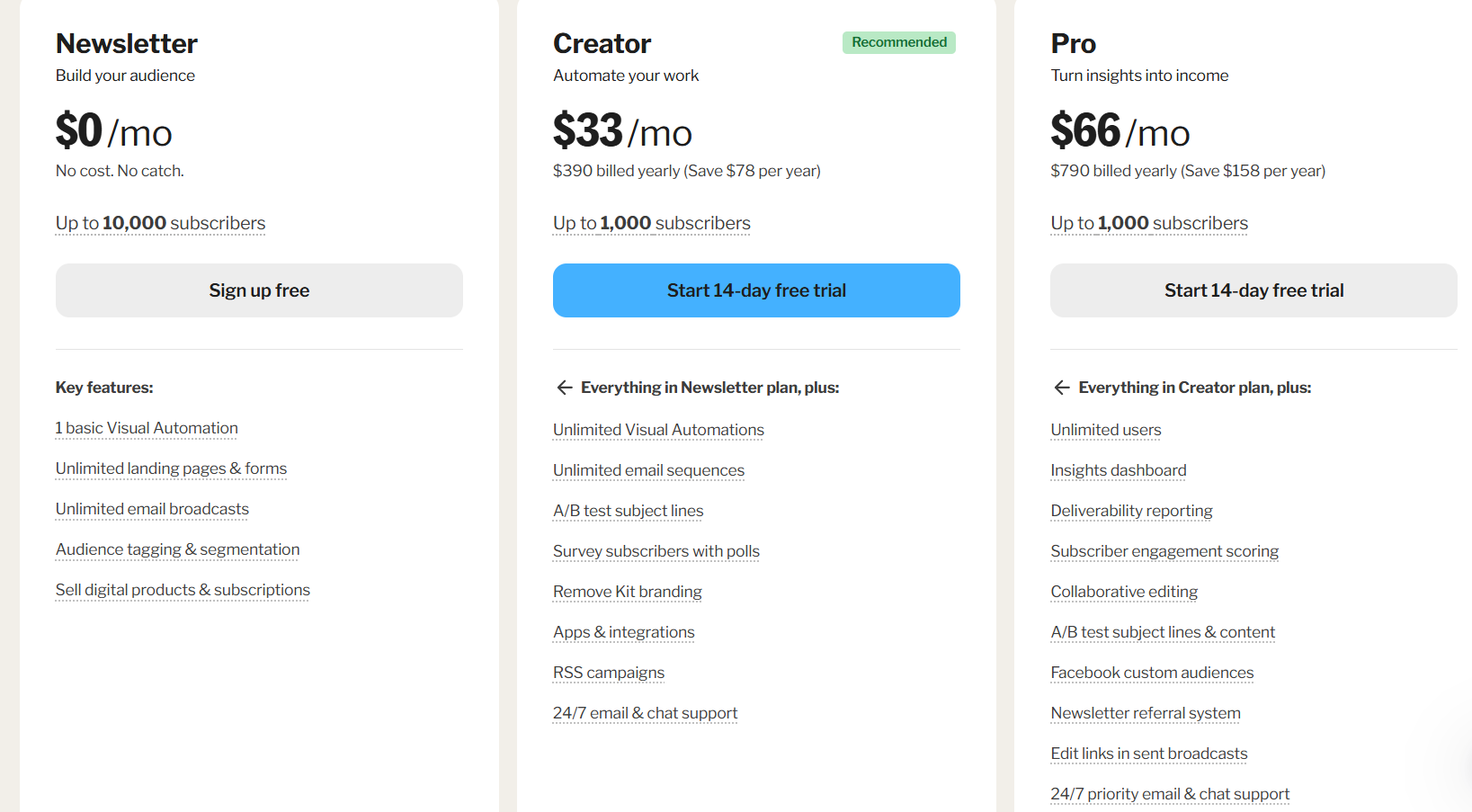Click the Unlimited landing pages & forms link
Viewport: 1472px width, 812px height.
(171, 468)
